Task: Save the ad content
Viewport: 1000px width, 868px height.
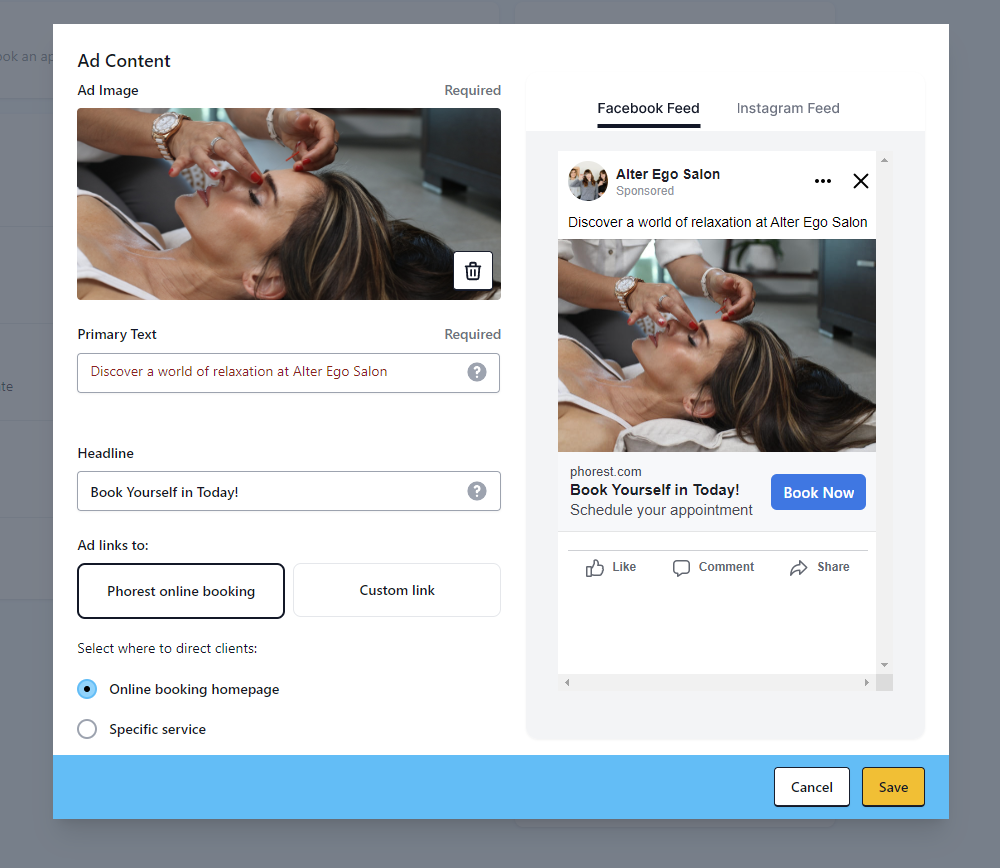Action: point(893,787)
